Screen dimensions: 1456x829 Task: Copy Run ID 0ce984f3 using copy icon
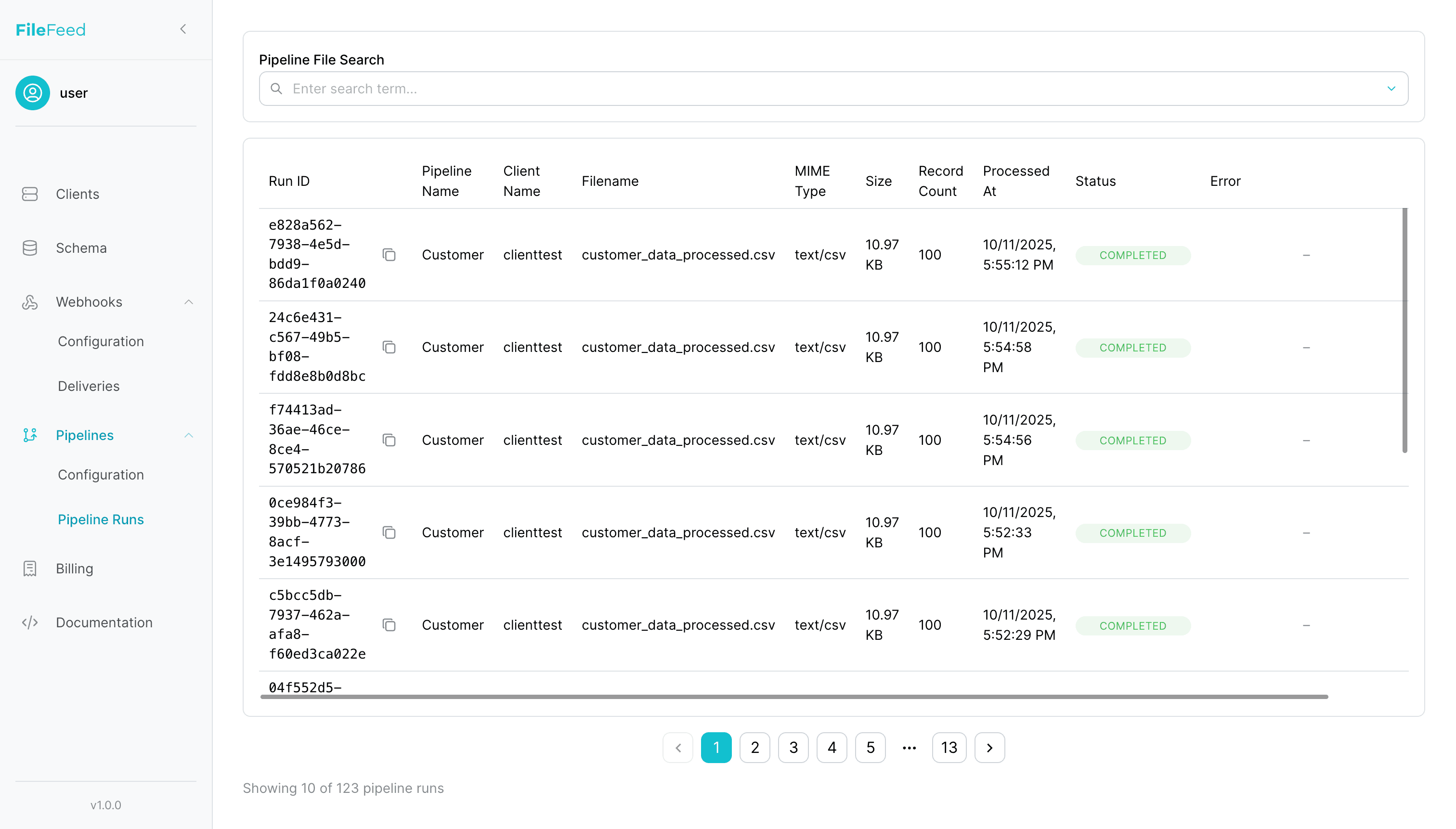390,532
